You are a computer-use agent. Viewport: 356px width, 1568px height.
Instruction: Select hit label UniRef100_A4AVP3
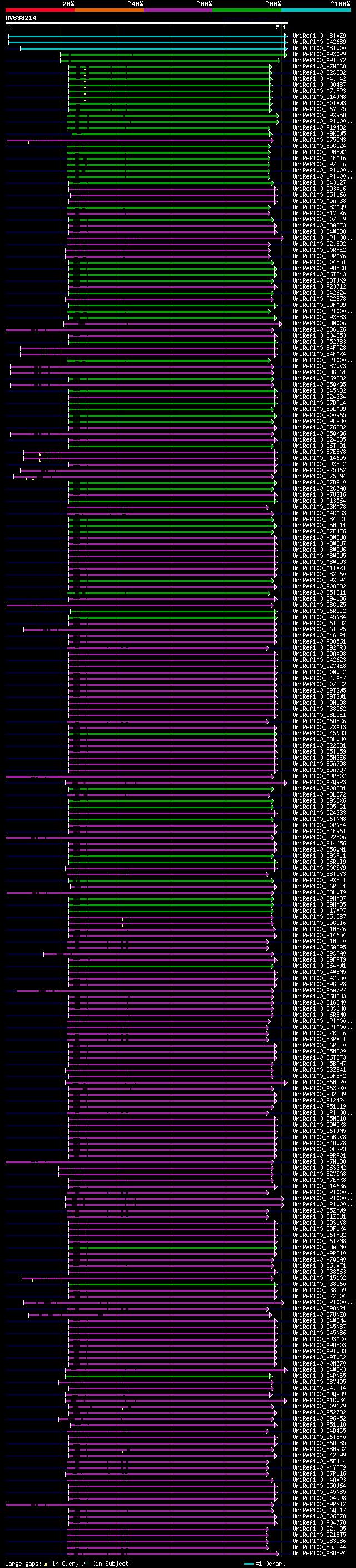click(319, 1480)
